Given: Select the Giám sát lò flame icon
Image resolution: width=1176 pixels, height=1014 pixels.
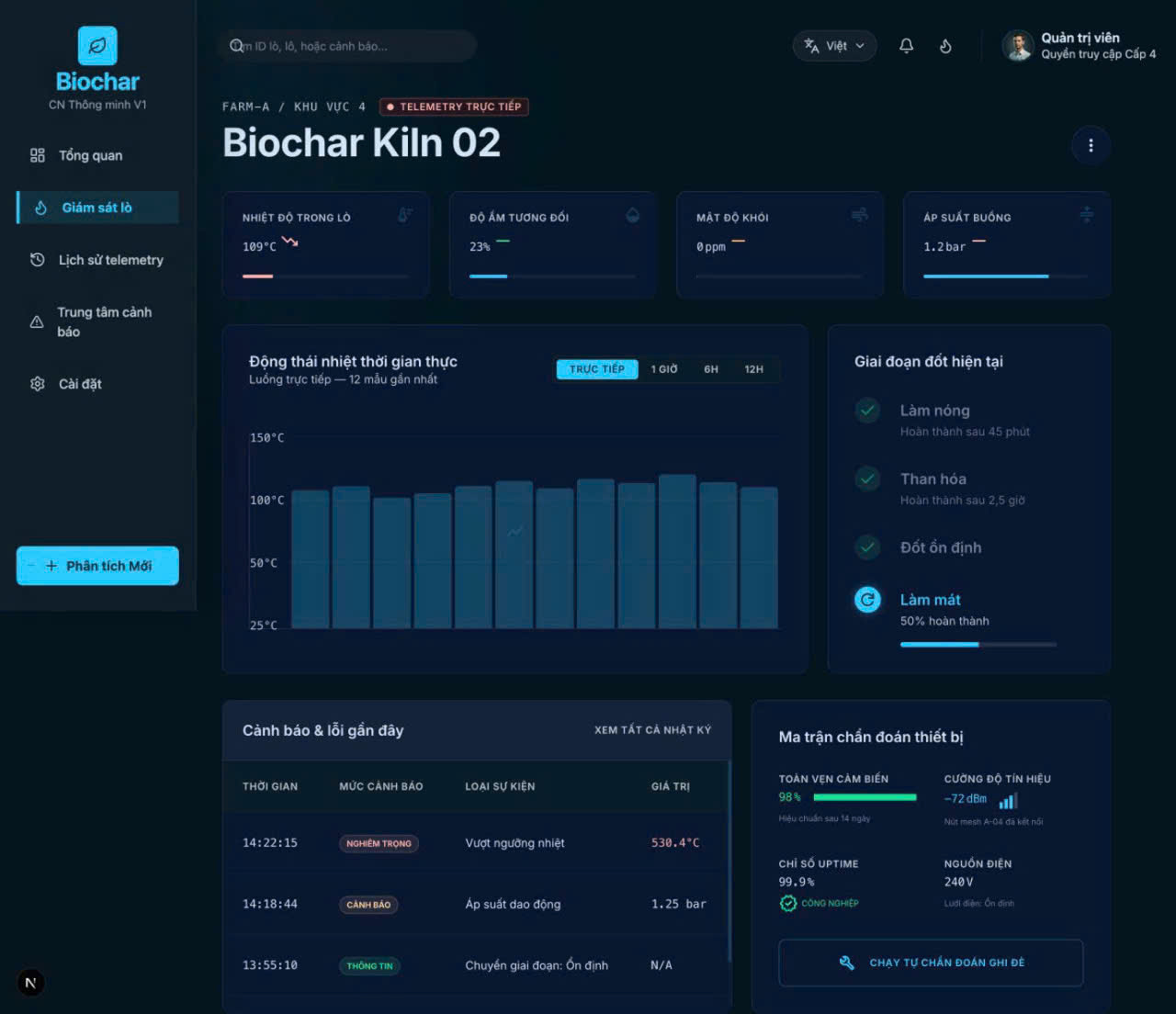Looking at the screenshot, I should [x=41, y=208].
